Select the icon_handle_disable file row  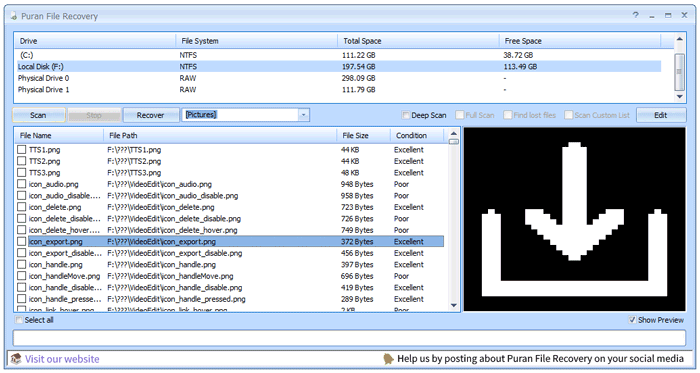coord(230,288)
